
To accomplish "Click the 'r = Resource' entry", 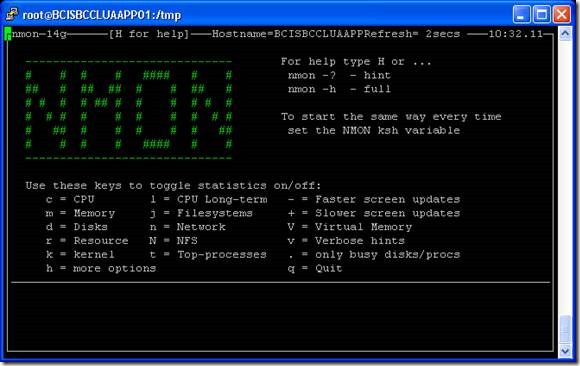I will (87, 241).
